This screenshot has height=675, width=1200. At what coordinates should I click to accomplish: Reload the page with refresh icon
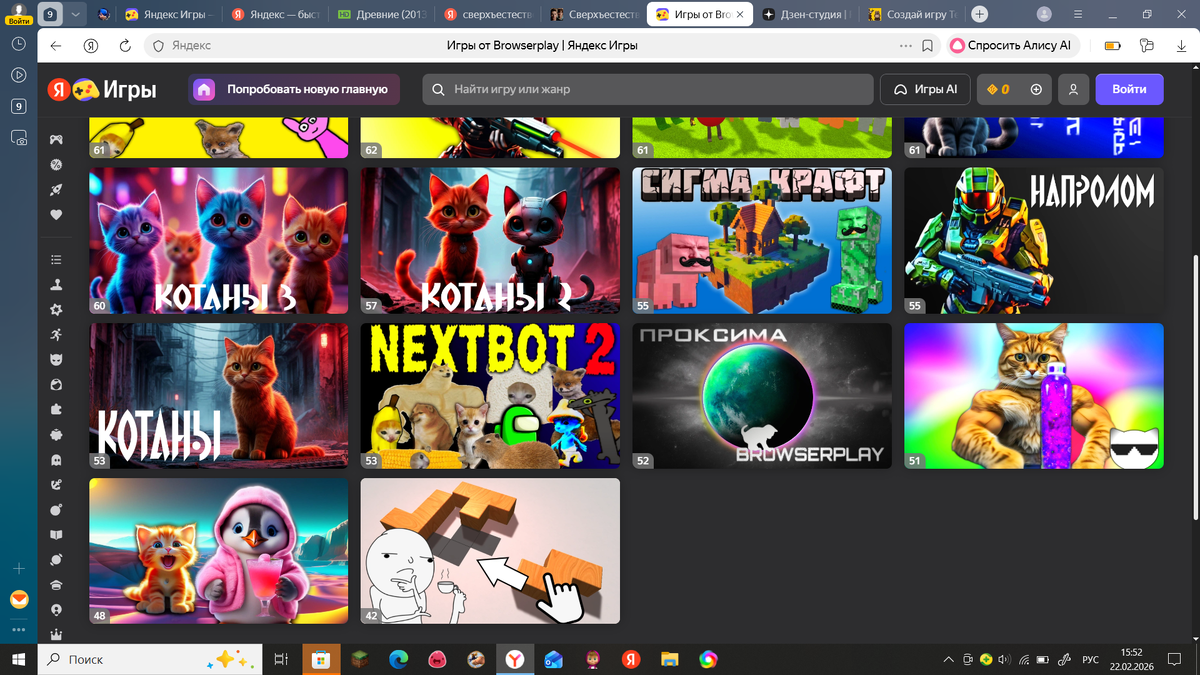tap(125, 45)
